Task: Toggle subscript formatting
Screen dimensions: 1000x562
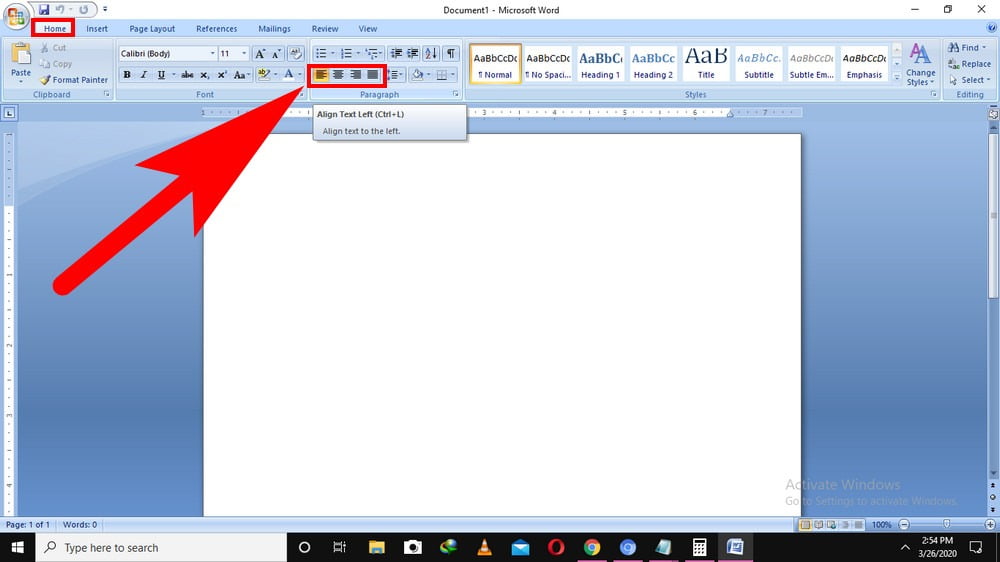Action: pos(205,75)
